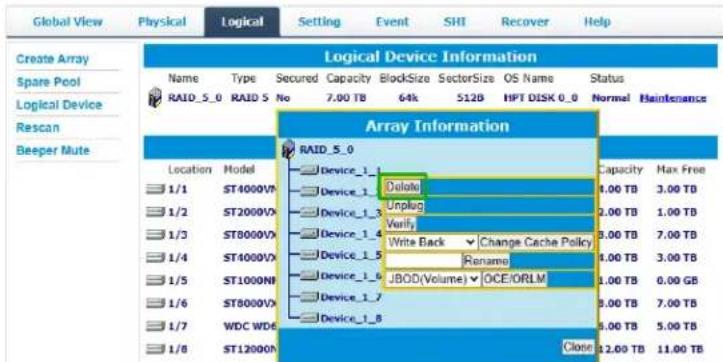Click Rescan in sidebar
723x362 pixels.
click(x=38, y=127)
